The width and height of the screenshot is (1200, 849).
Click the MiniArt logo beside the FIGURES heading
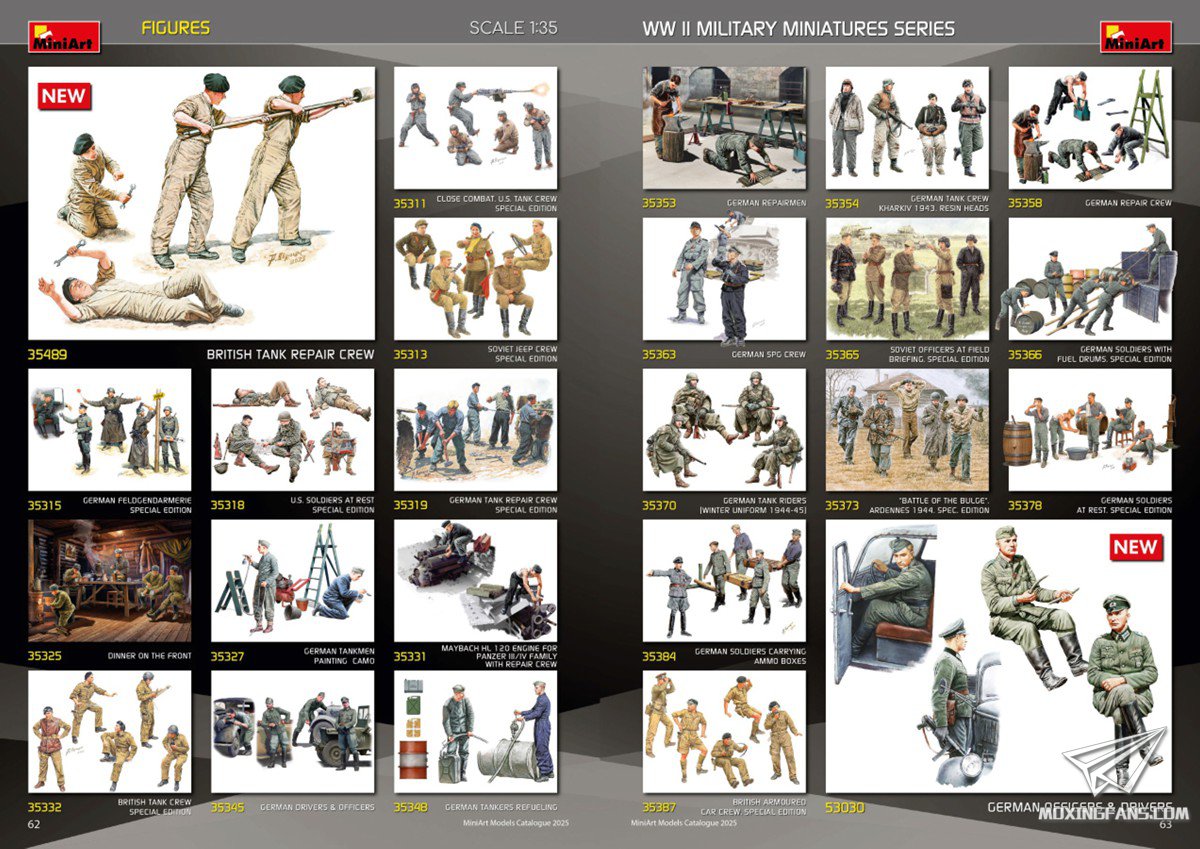point(64,37)
